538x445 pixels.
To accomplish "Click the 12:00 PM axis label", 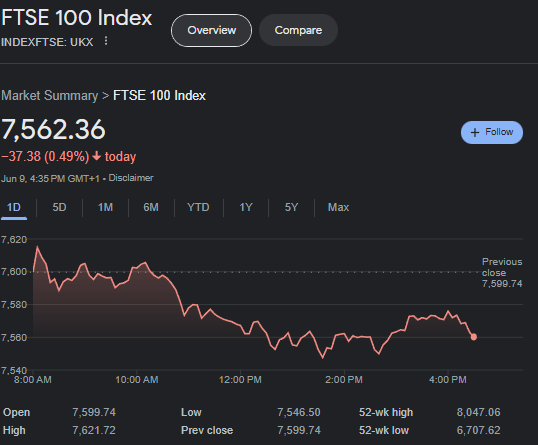I will coord(240,380).
